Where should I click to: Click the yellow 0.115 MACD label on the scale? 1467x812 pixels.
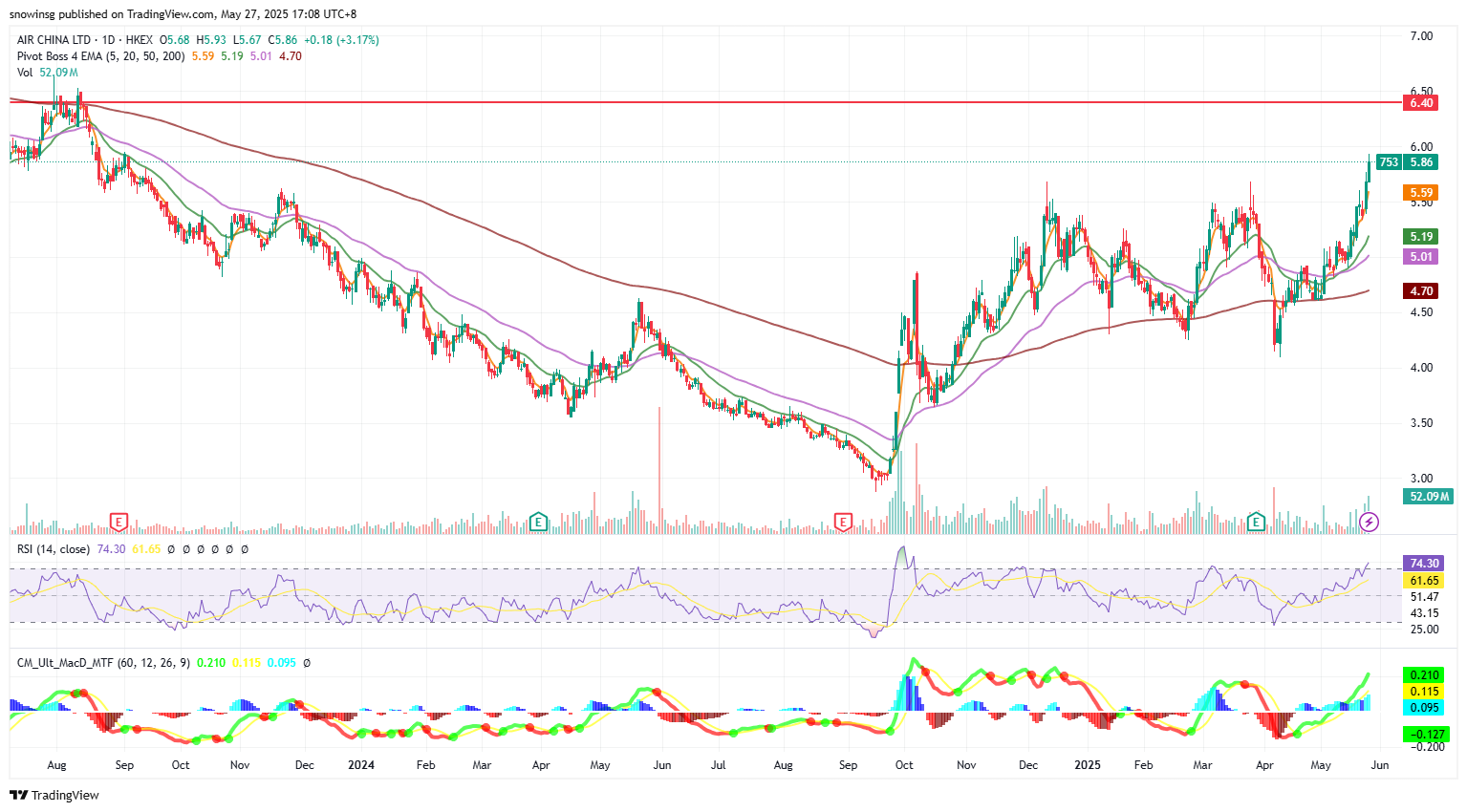tap(1423, 692)
